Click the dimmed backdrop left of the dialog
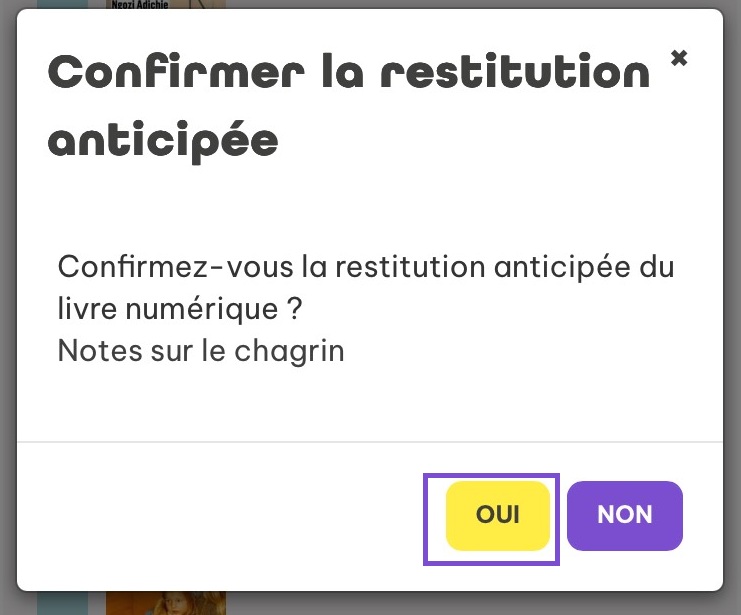Viewport: 741px width, 615px height. (x=8, y=300)
